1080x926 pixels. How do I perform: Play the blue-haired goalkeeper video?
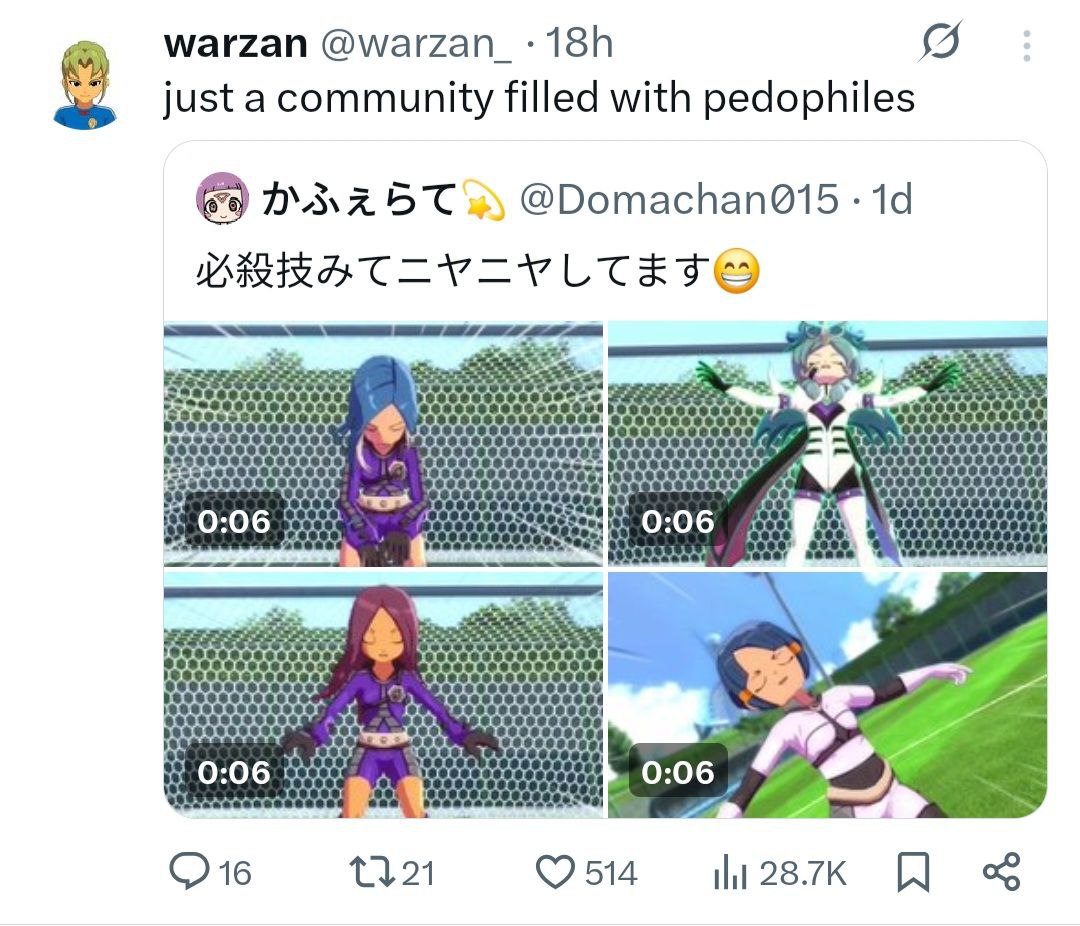tap(383, 444)
